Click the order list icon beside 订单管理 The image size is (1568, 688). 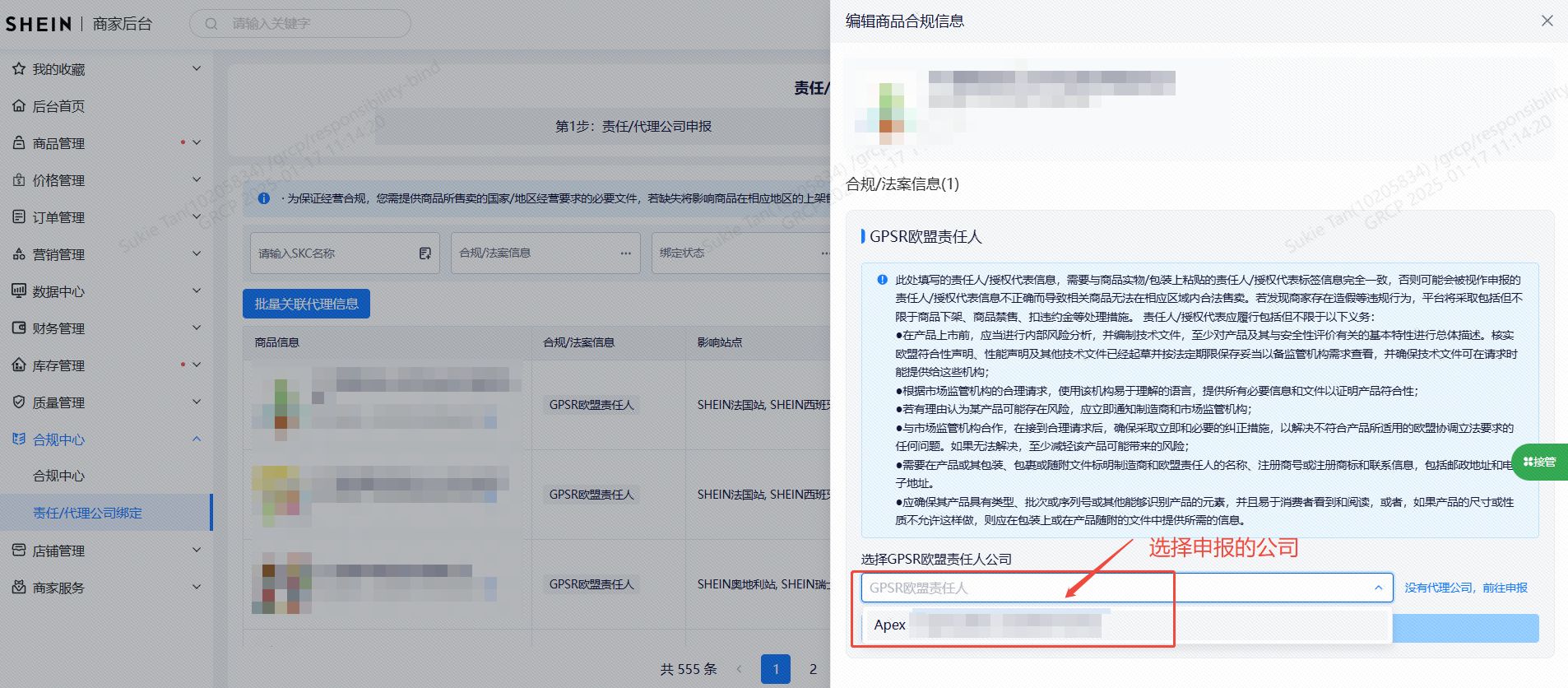pos(19,217)
